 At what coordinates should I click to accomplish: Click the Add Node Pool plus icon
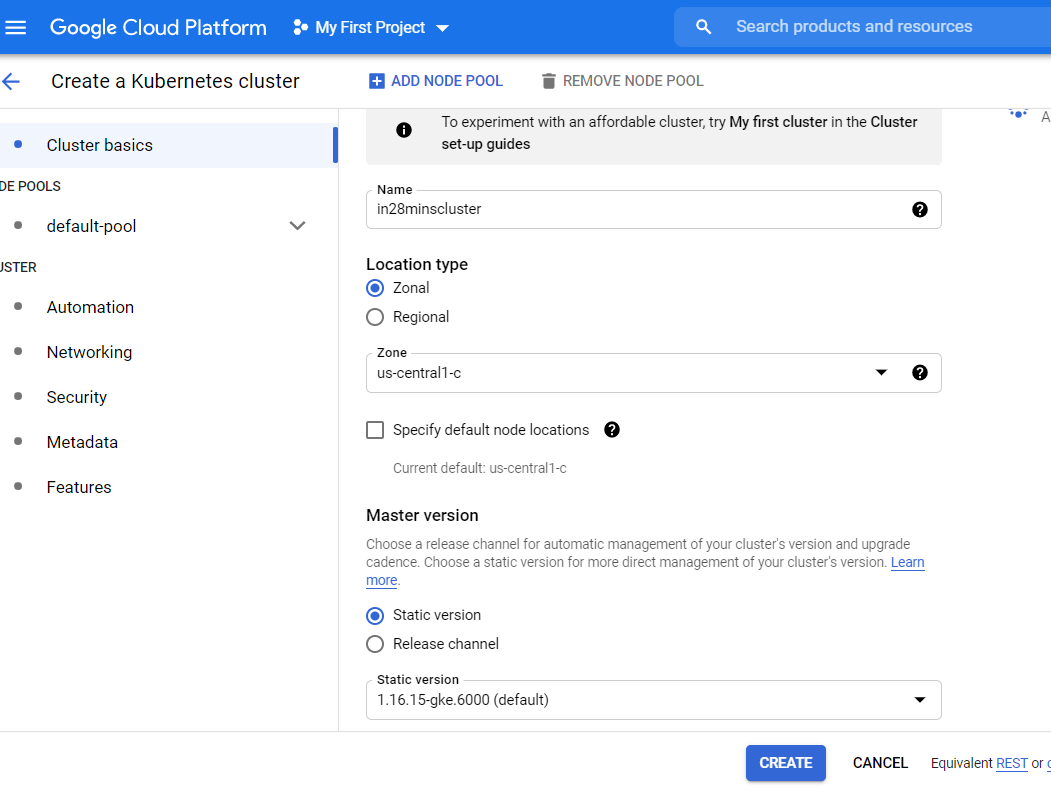click(376, 81)
